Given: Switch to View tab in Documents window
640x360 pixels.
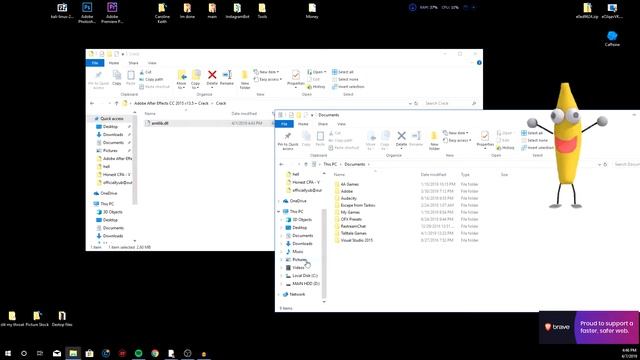Looking at the screenshot, I should click(x=341, y=124).
